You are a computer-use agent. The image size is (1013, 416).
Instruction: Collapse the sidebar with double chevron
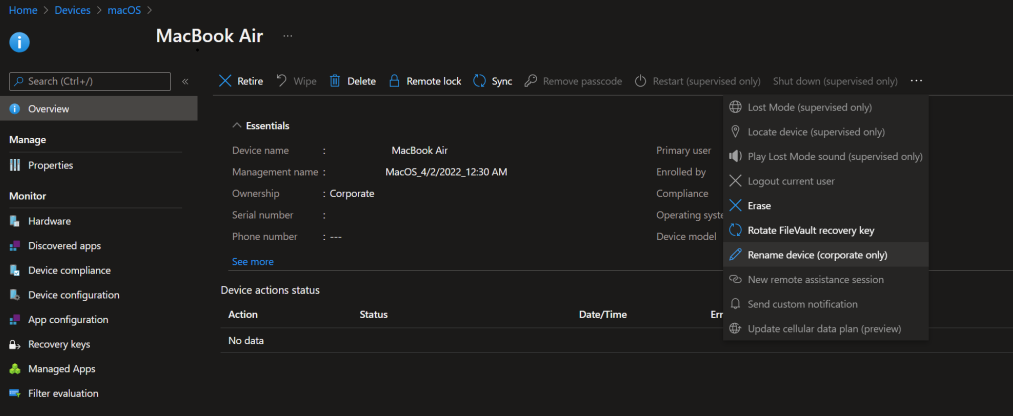point(185,81)
